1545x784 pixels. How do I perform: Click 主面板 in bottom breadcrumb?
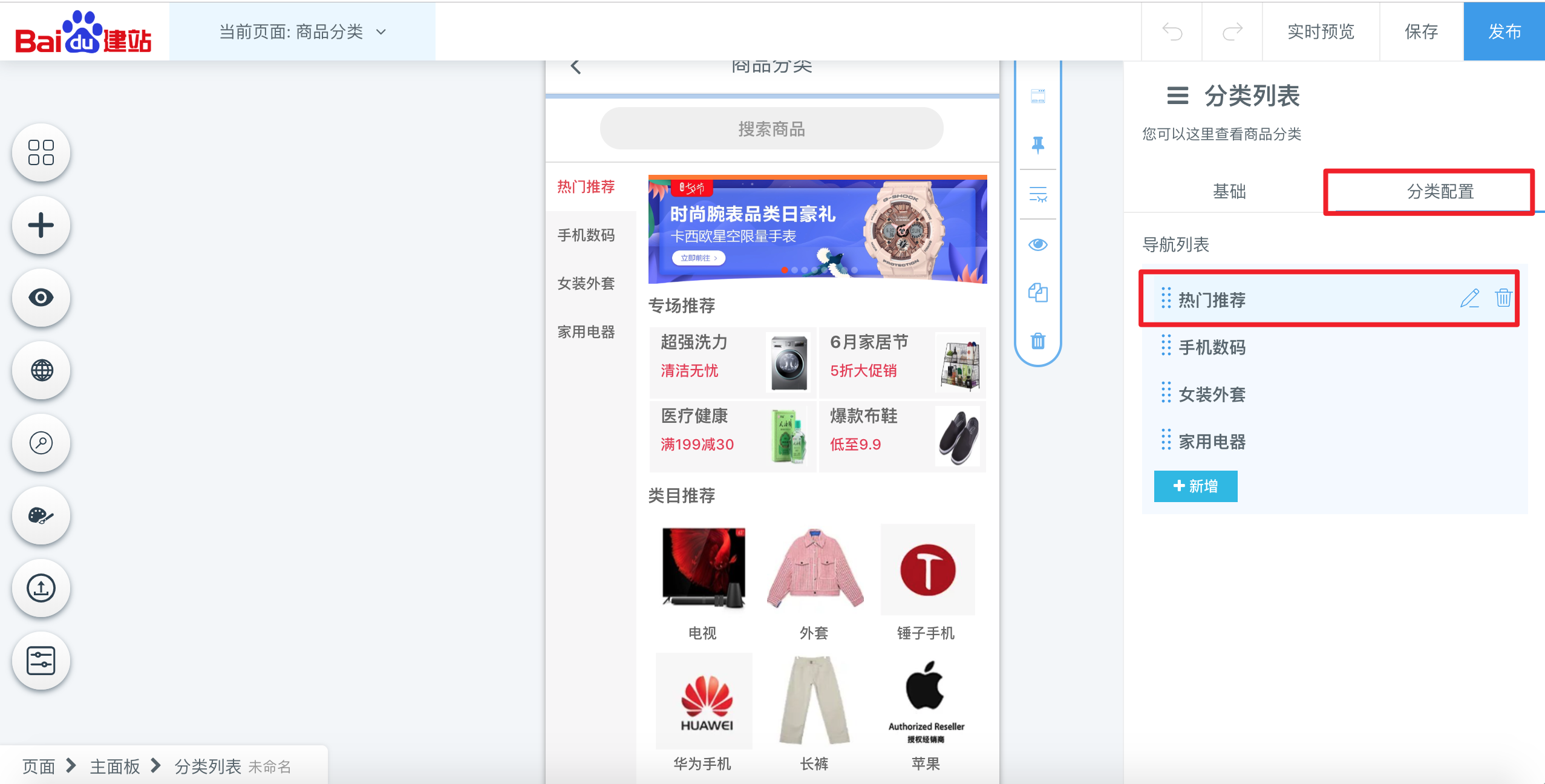coord(115,766)
